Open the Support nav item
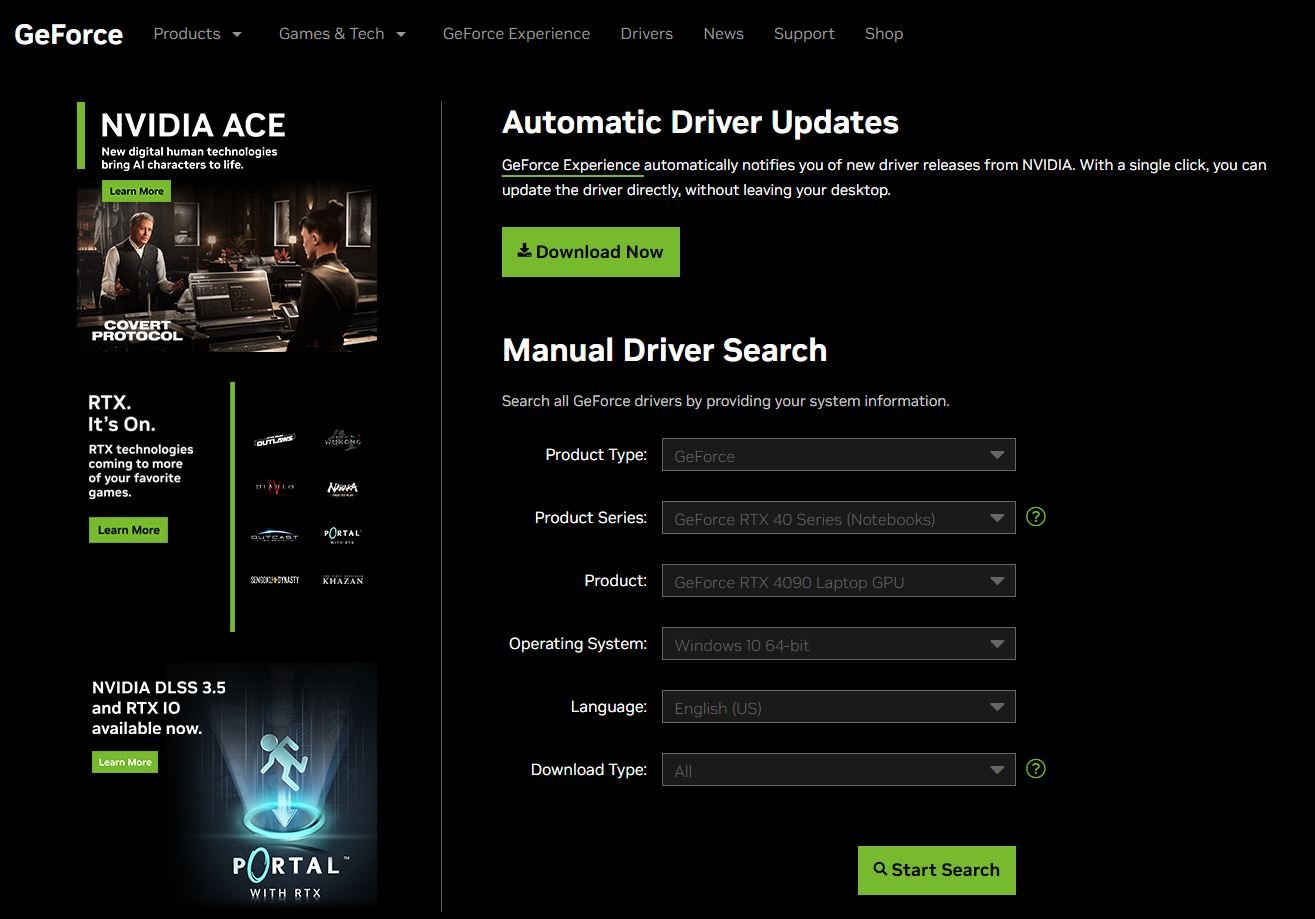Screen dimensions: 1315x919 coord(804,34)
